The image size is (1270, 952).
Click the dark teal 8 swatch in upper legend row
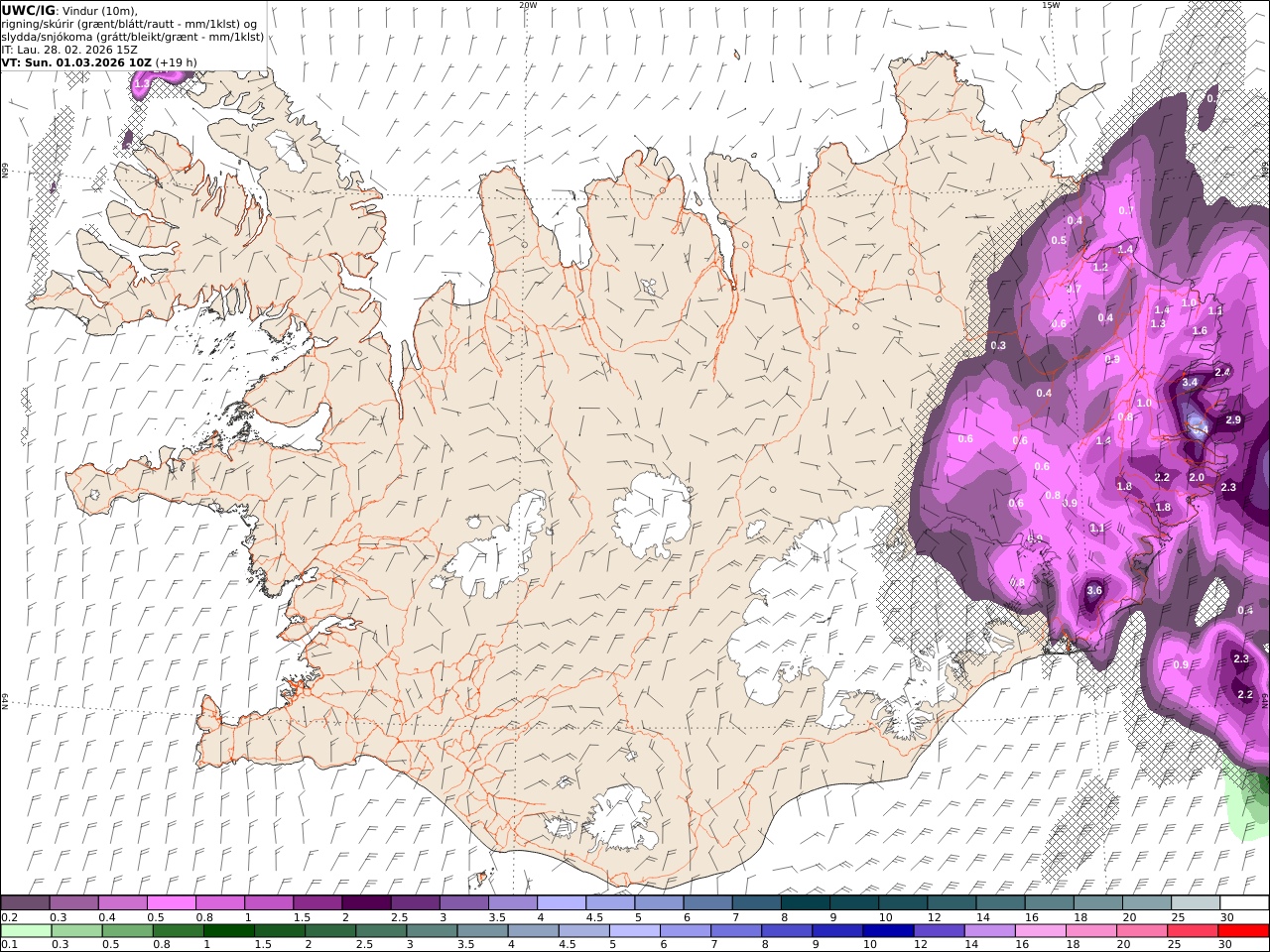coord(805,903)
